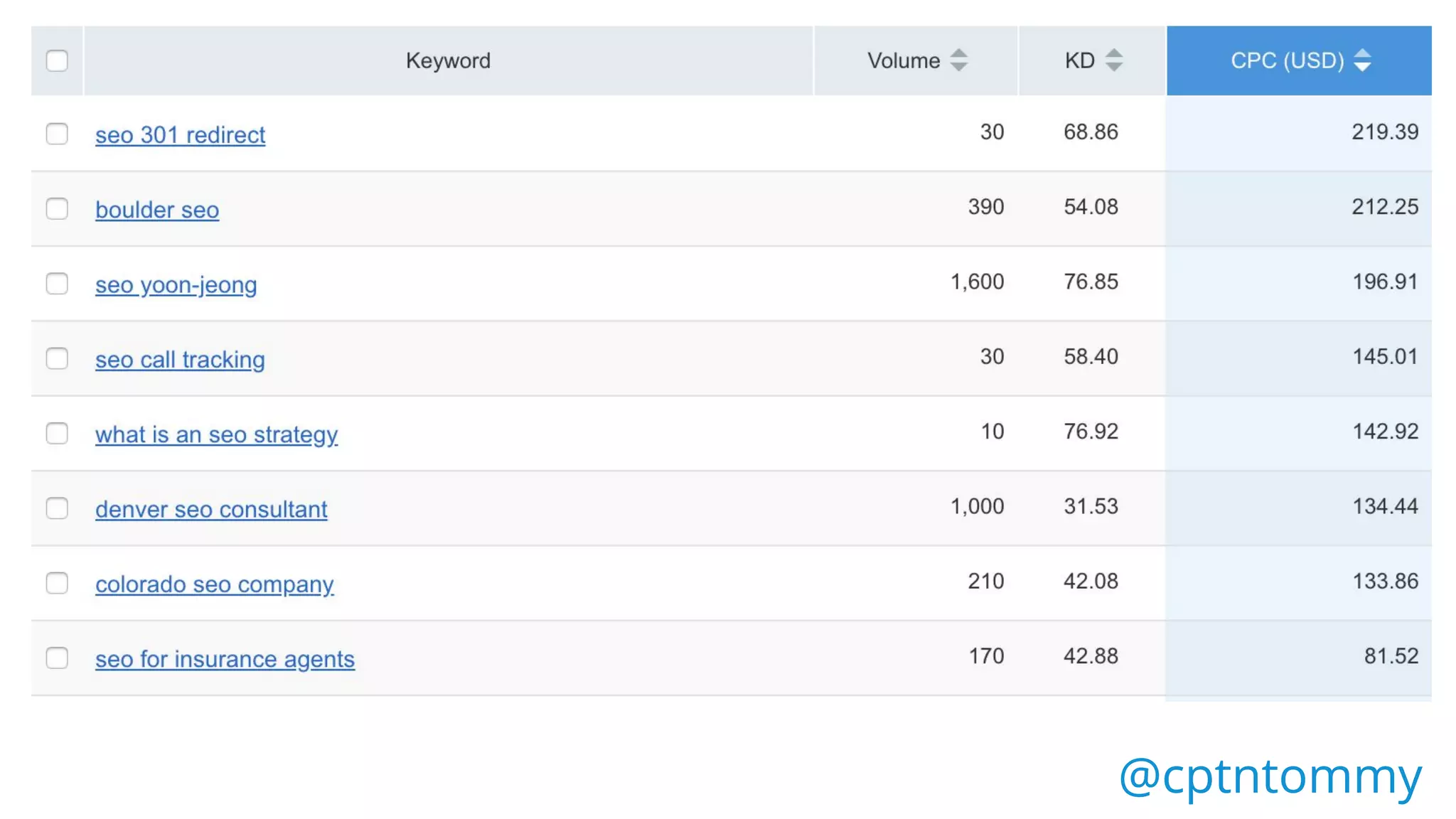Check the seo call tracking checkbox
This screenshot has height=819, width=1456.
click(x=57, y=358)
